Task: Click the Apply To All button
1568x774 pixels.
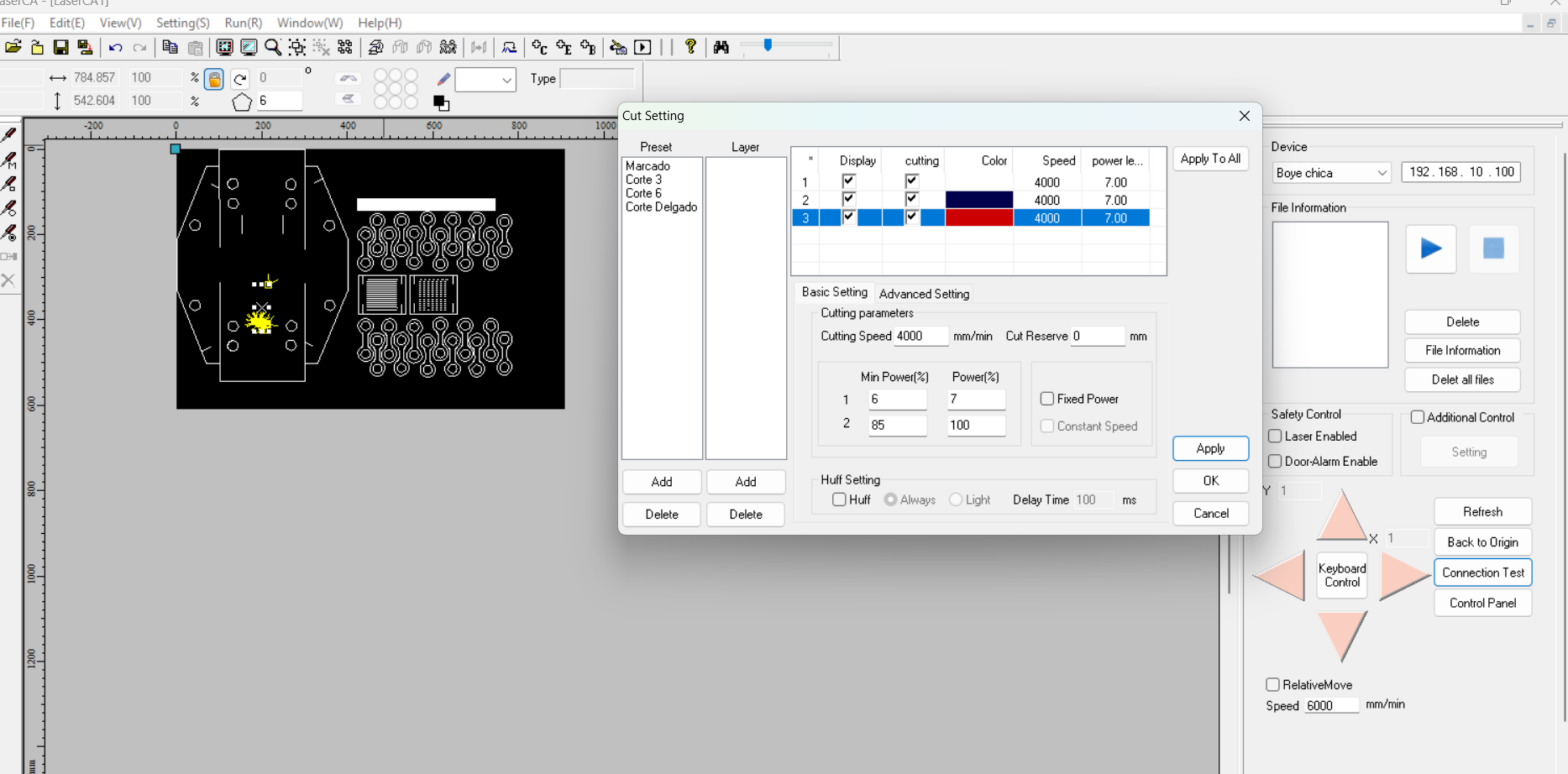Action: coord(1209,159)
